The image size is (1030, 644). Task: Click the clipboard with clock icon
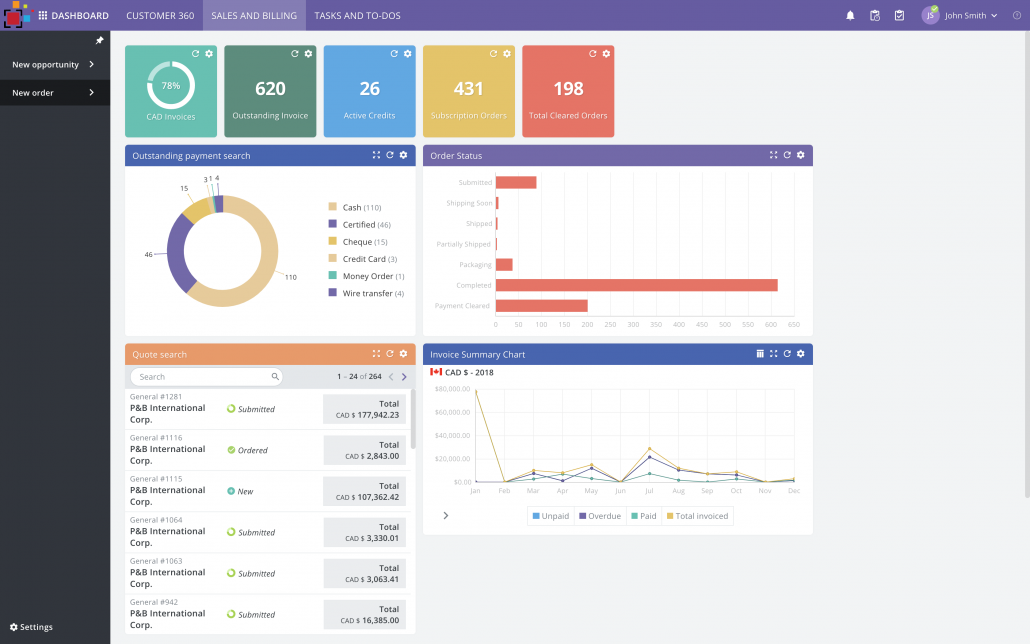pos(875,16)
